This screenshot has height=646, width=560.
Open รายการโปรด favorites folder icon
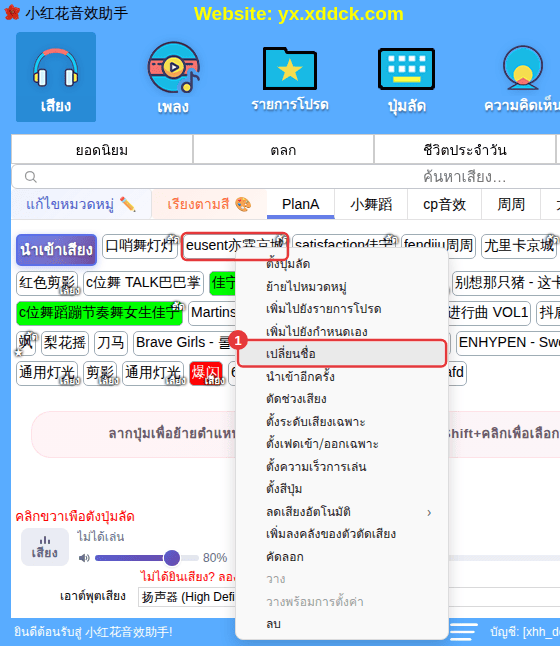pyautogui.click(x=290, y=78)
